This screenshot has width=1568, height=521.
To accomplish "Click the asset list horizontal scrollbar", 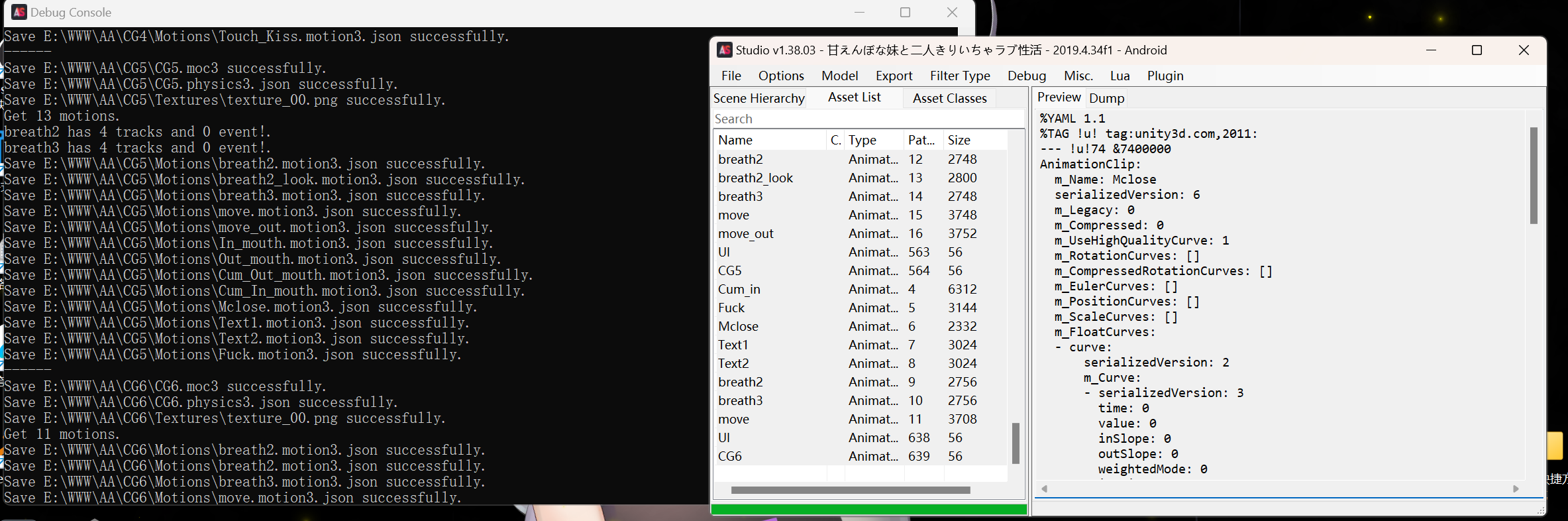I will coord(851,491).
